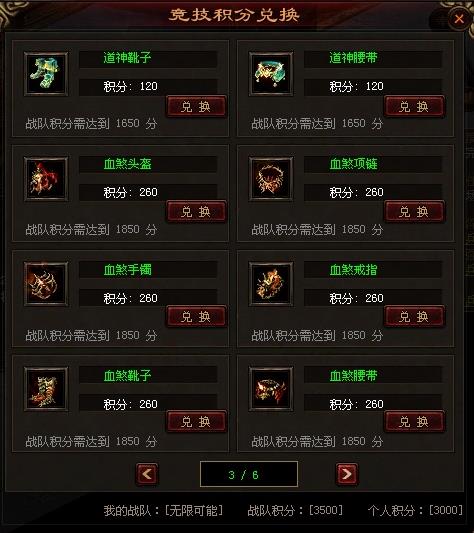Screen dimensions: 474x533
Task: Redeem the 血煞腰带 item
Action: pyautogui.click(x=414, y=422)
